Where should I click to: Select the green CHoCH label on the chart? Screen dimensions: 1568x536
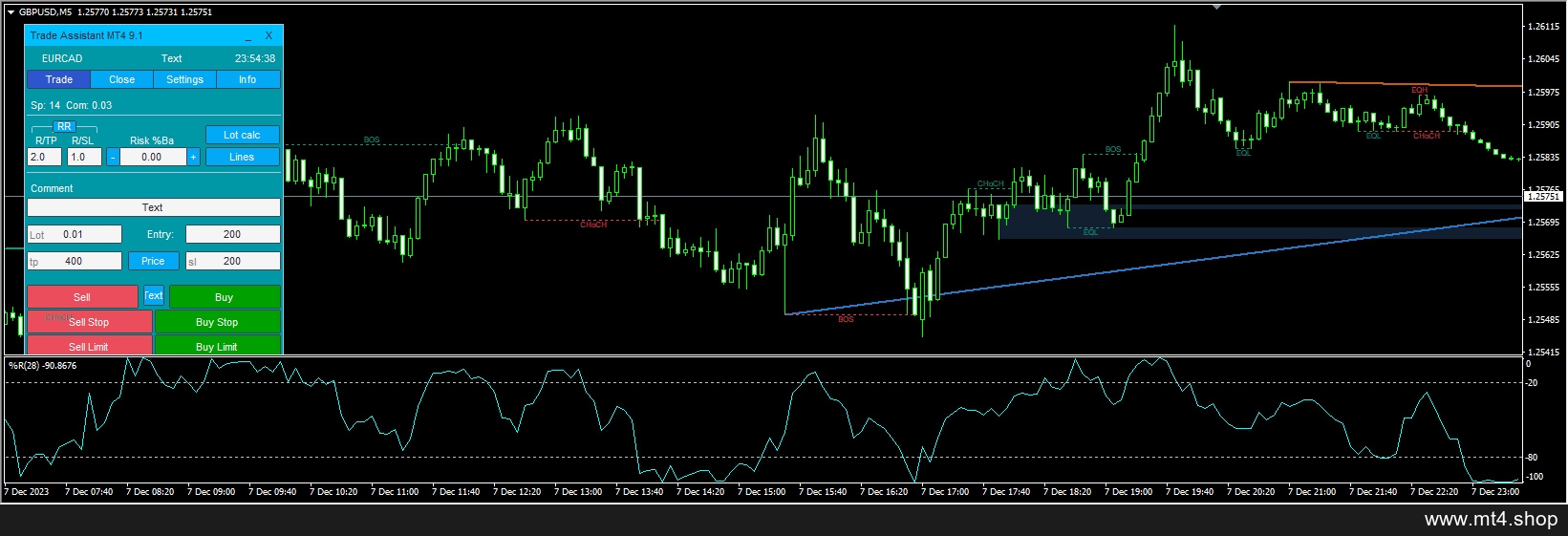click(990, 183)
